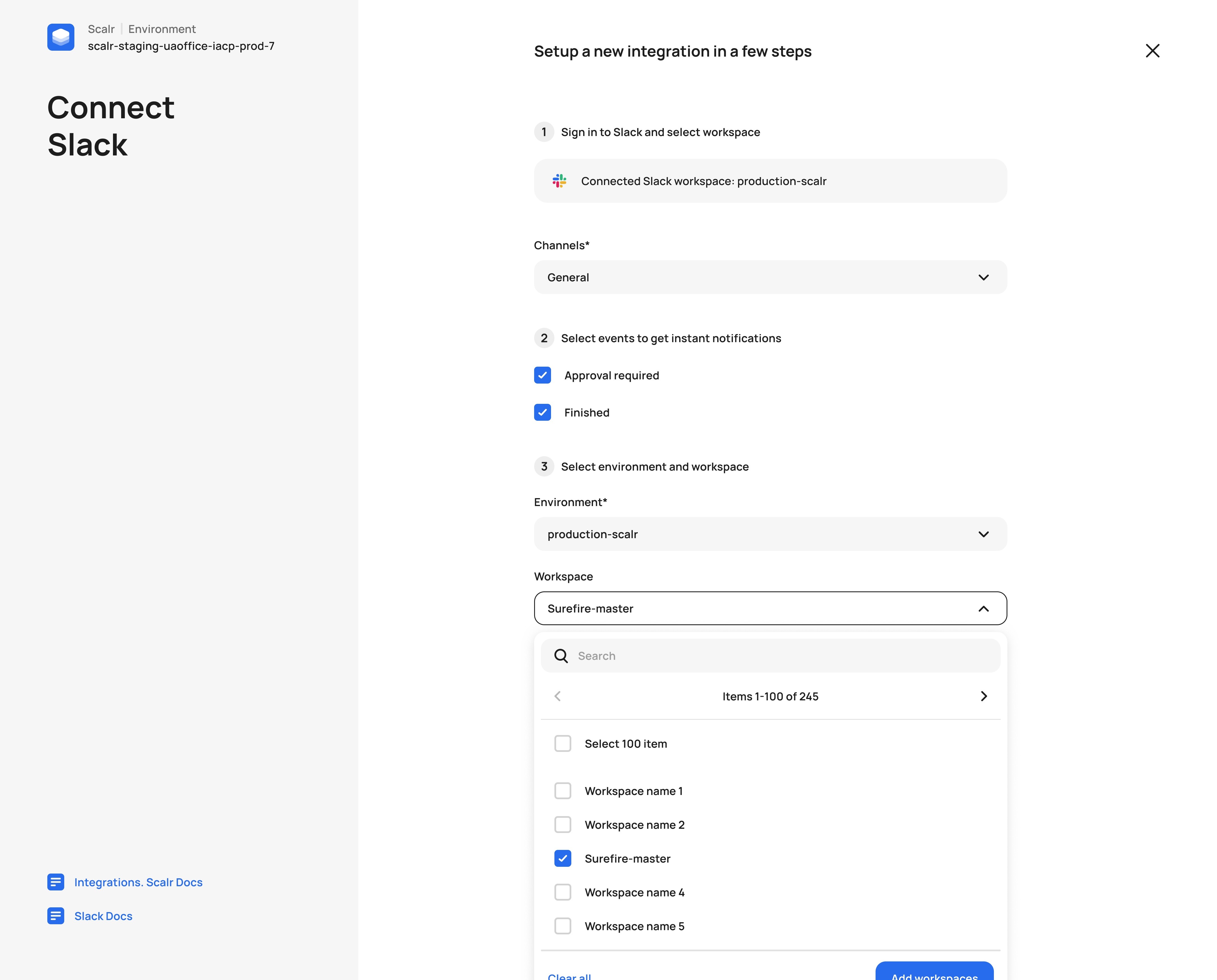Go to previous page of workspace items

pos(558,696)
